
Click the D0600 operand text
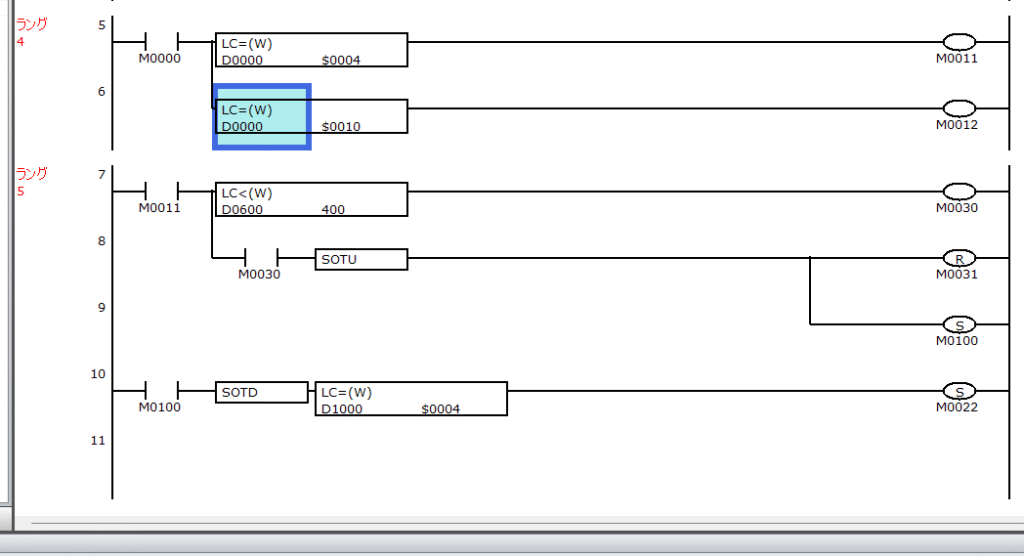click(242, 210)
